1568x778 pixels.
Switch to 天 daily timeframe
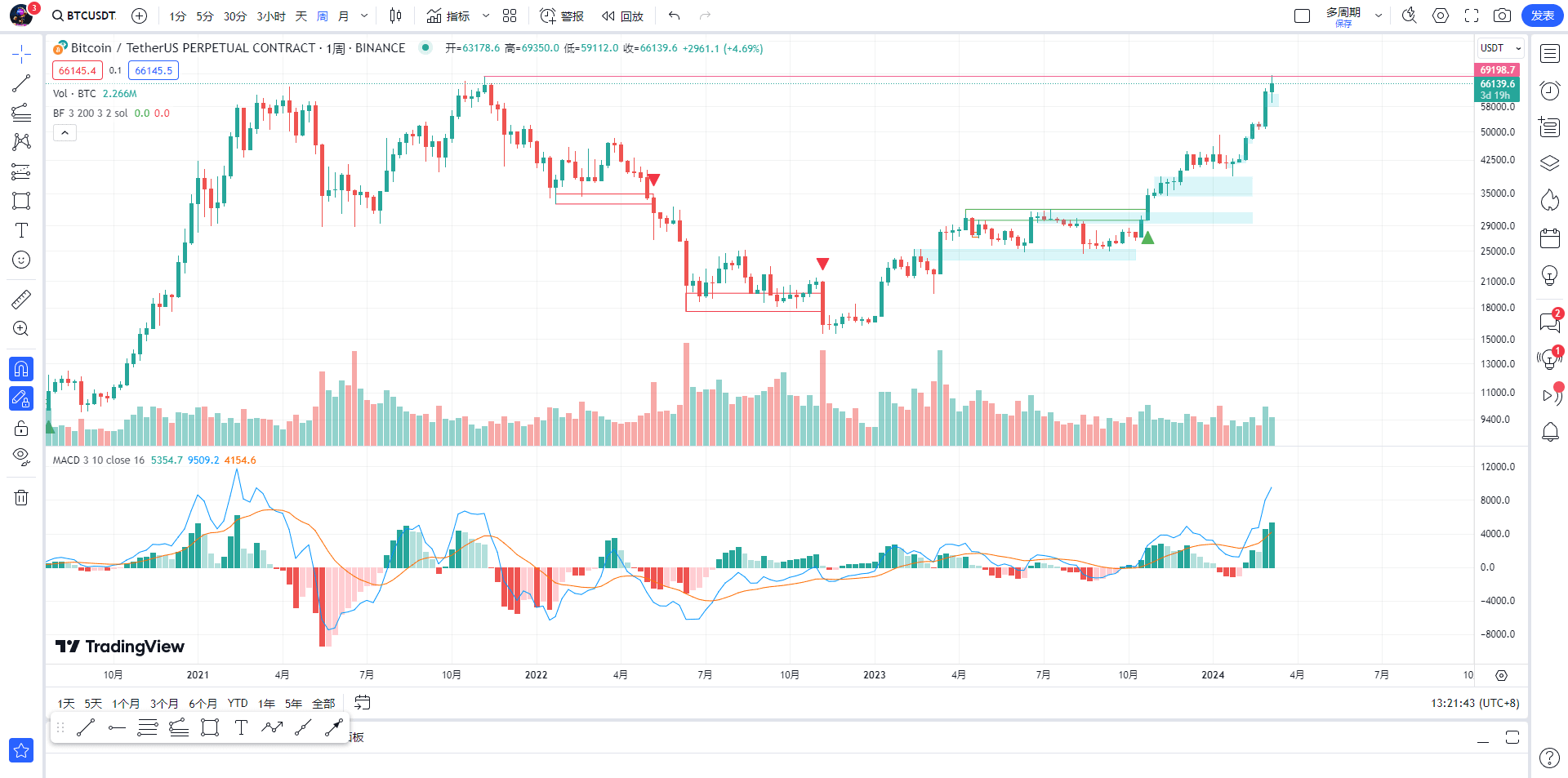pos(301,16)
